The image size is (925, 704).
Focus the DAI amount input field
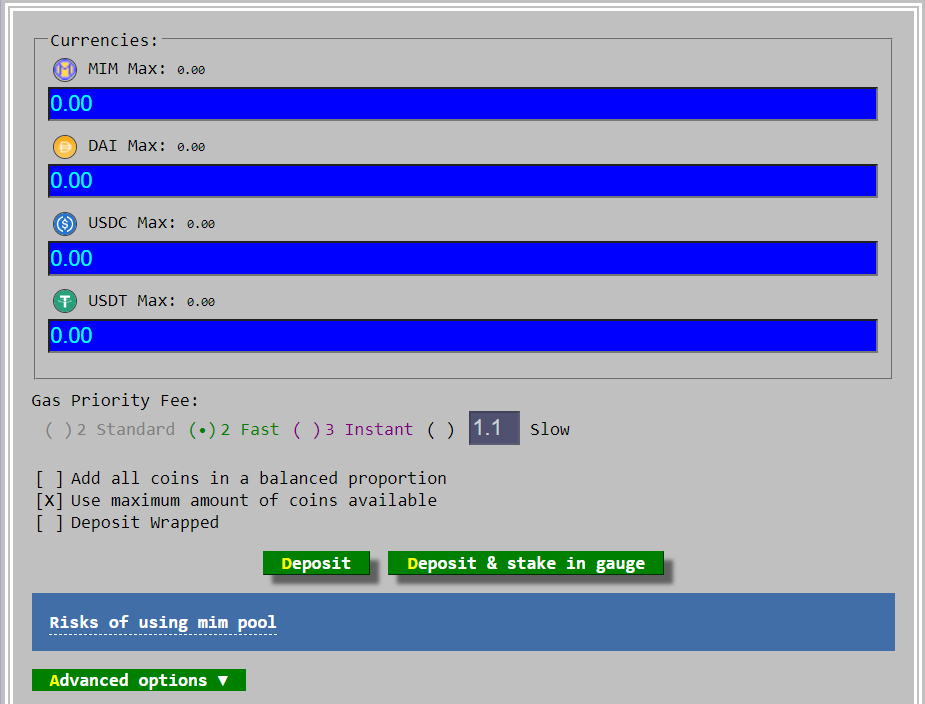point(462,181)
